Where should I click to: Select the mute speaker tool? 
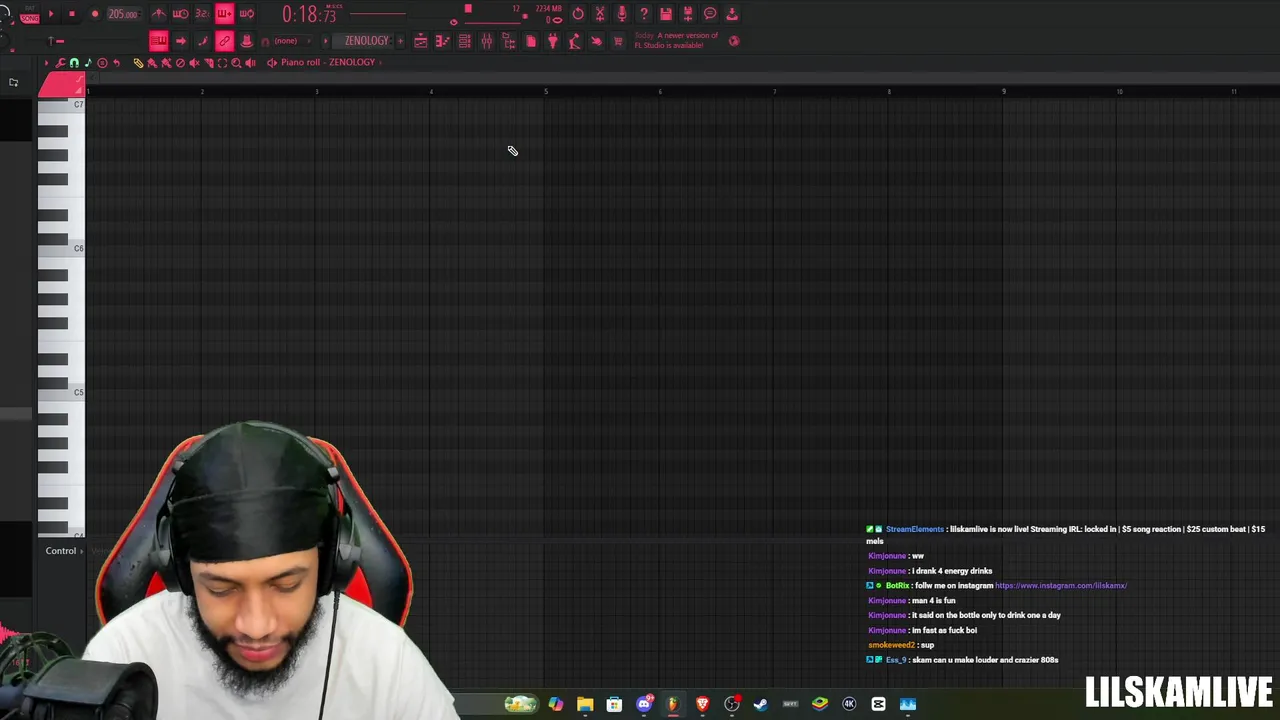[x=194, y=62]
